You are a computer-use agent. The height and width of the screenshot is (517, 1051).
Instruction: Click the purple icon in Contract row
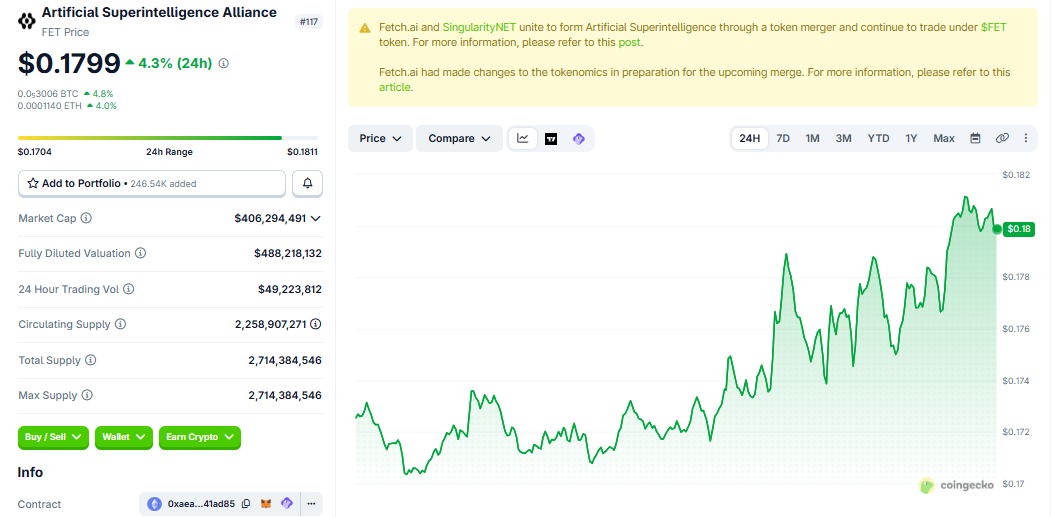click(287, 504)
